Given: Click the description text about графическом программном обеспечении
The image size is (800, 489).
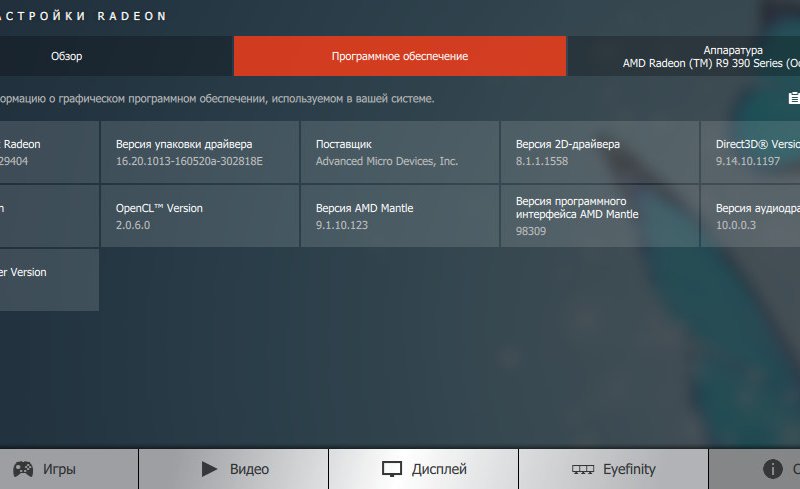Looking at the screenshot, I should point(217,99).
